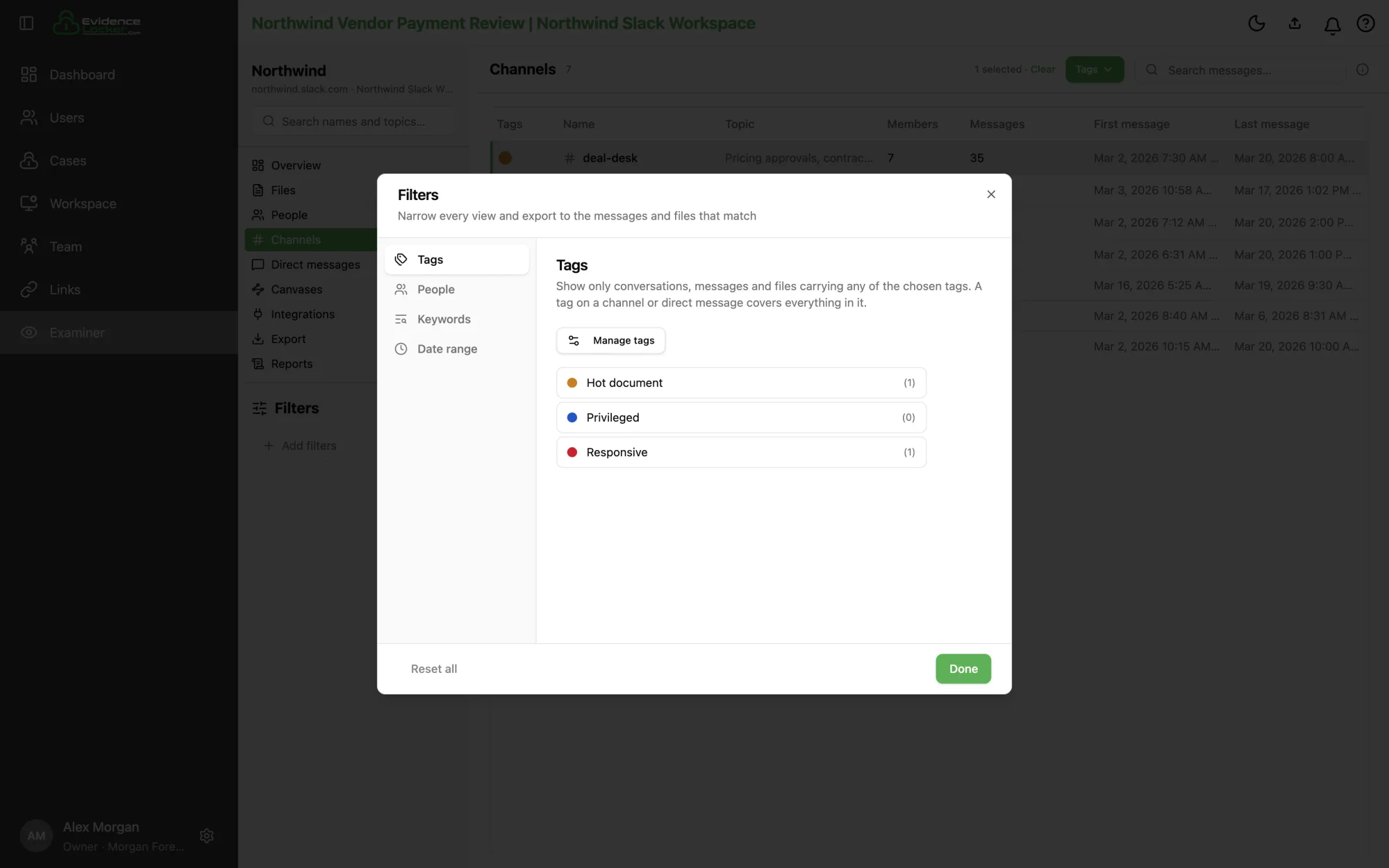Select the Date range filter tab
Screen dimensions: 1389x868
[456, 349]
